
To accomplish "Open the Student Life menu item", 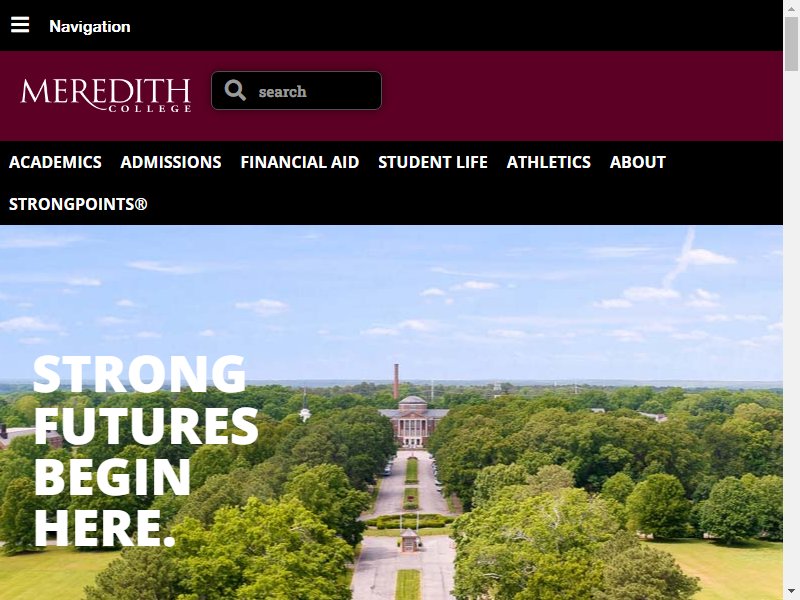I will [x=433, y=162].
